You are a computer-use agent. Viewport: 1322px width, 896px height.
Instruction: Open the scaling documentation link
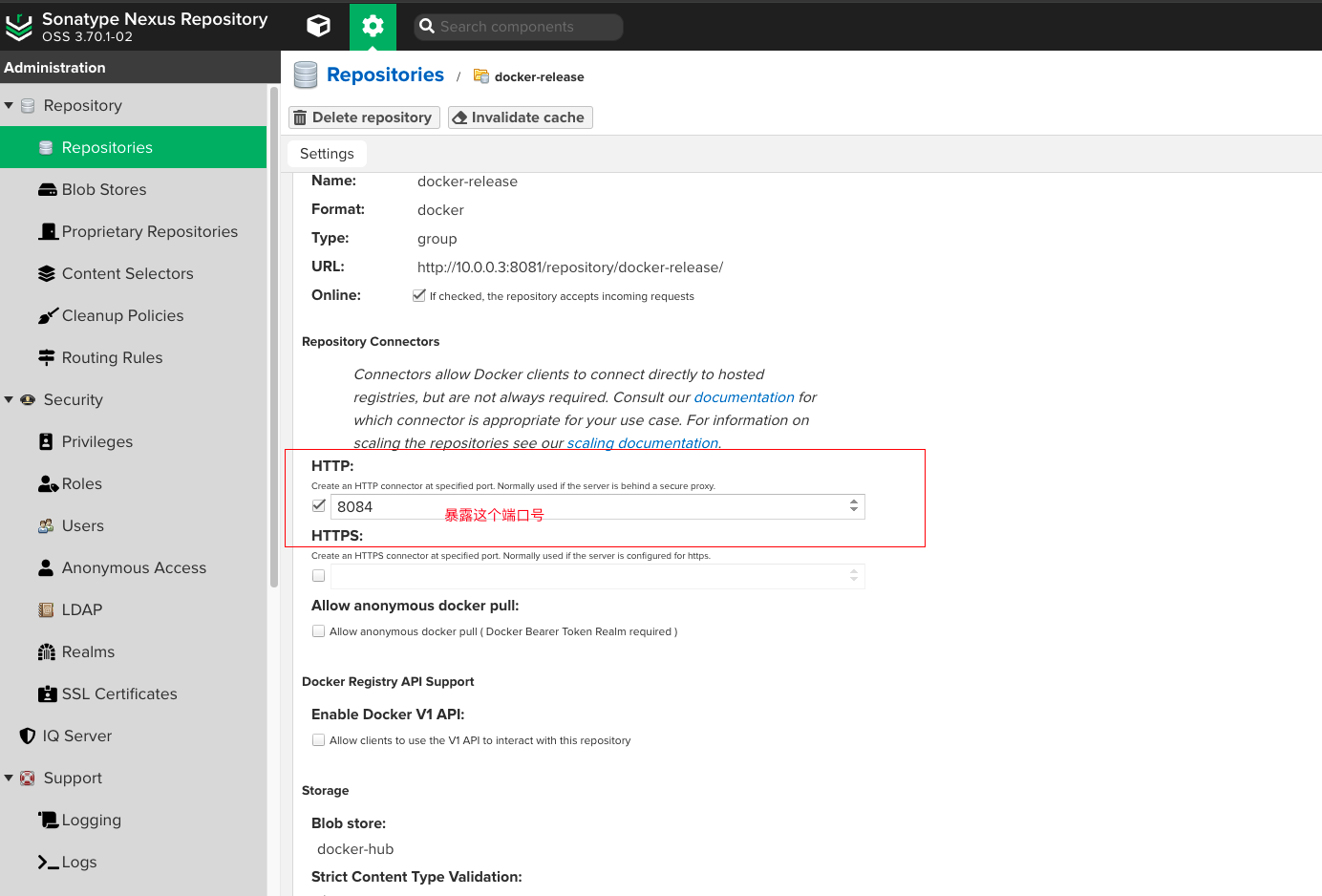tap(643, 443)
